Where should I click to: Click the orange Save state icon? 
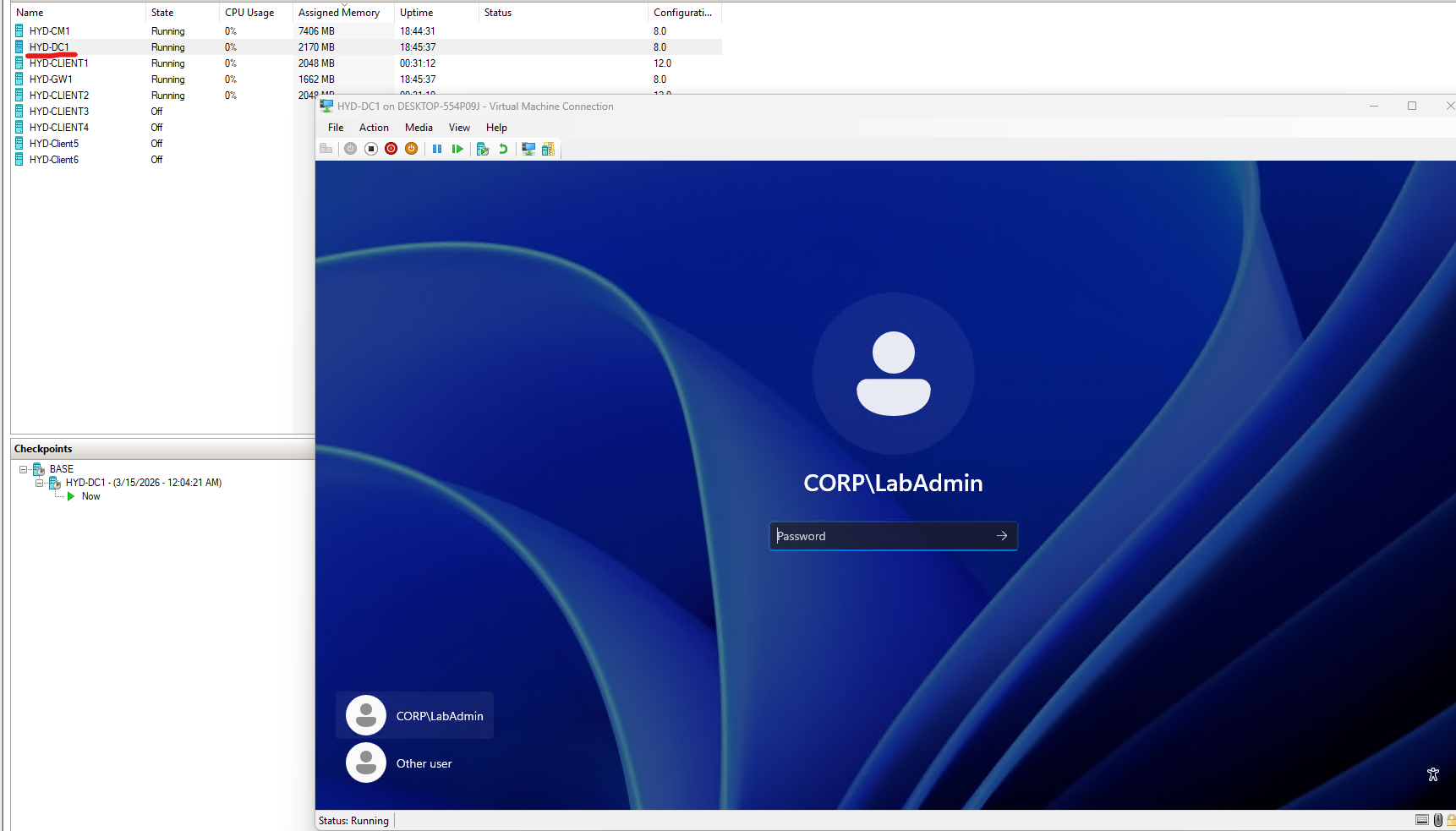411,149
